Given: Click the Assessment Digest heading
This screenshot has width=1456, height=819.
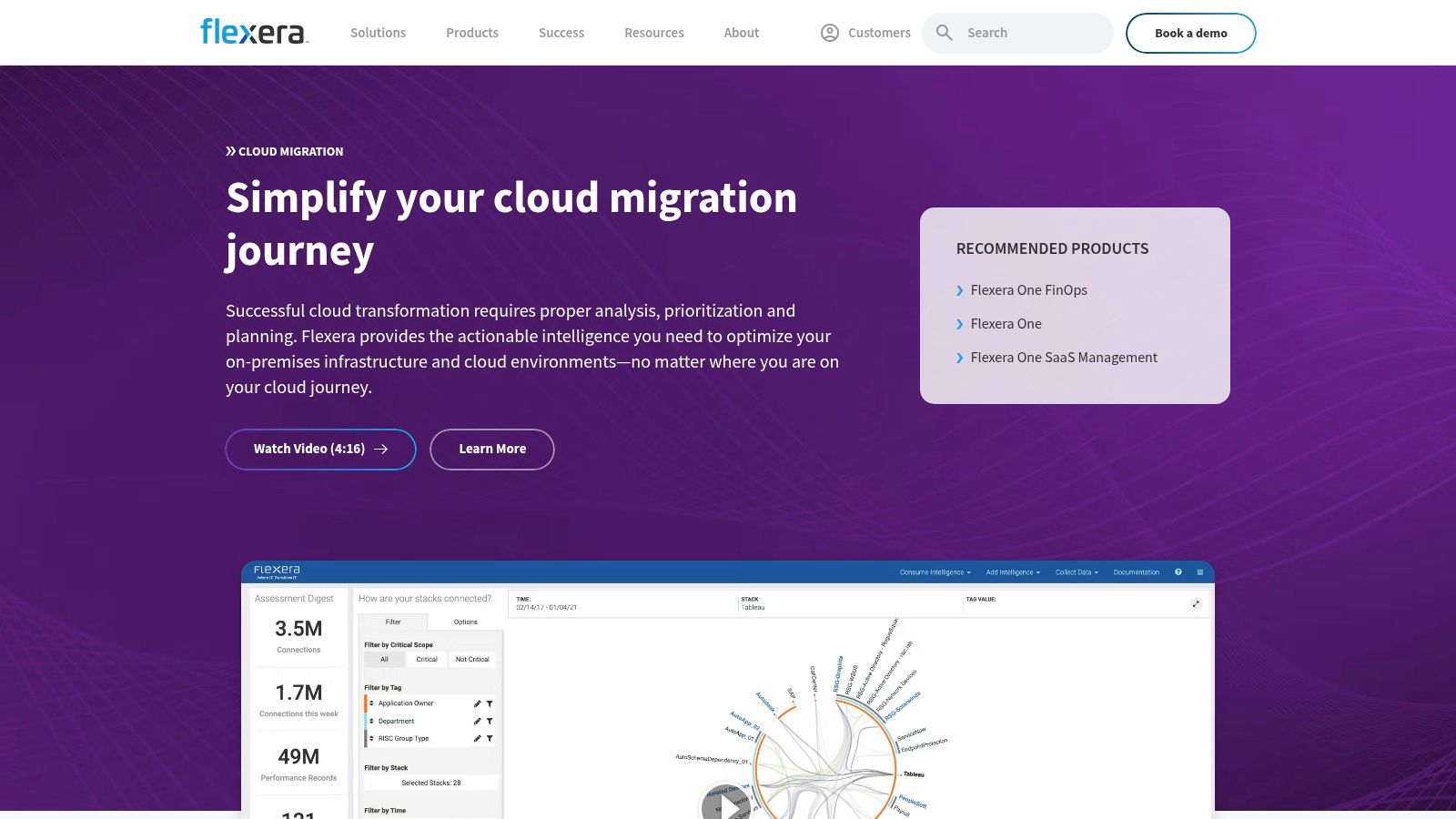Looking at the screenshot, I should pos(294,599).
